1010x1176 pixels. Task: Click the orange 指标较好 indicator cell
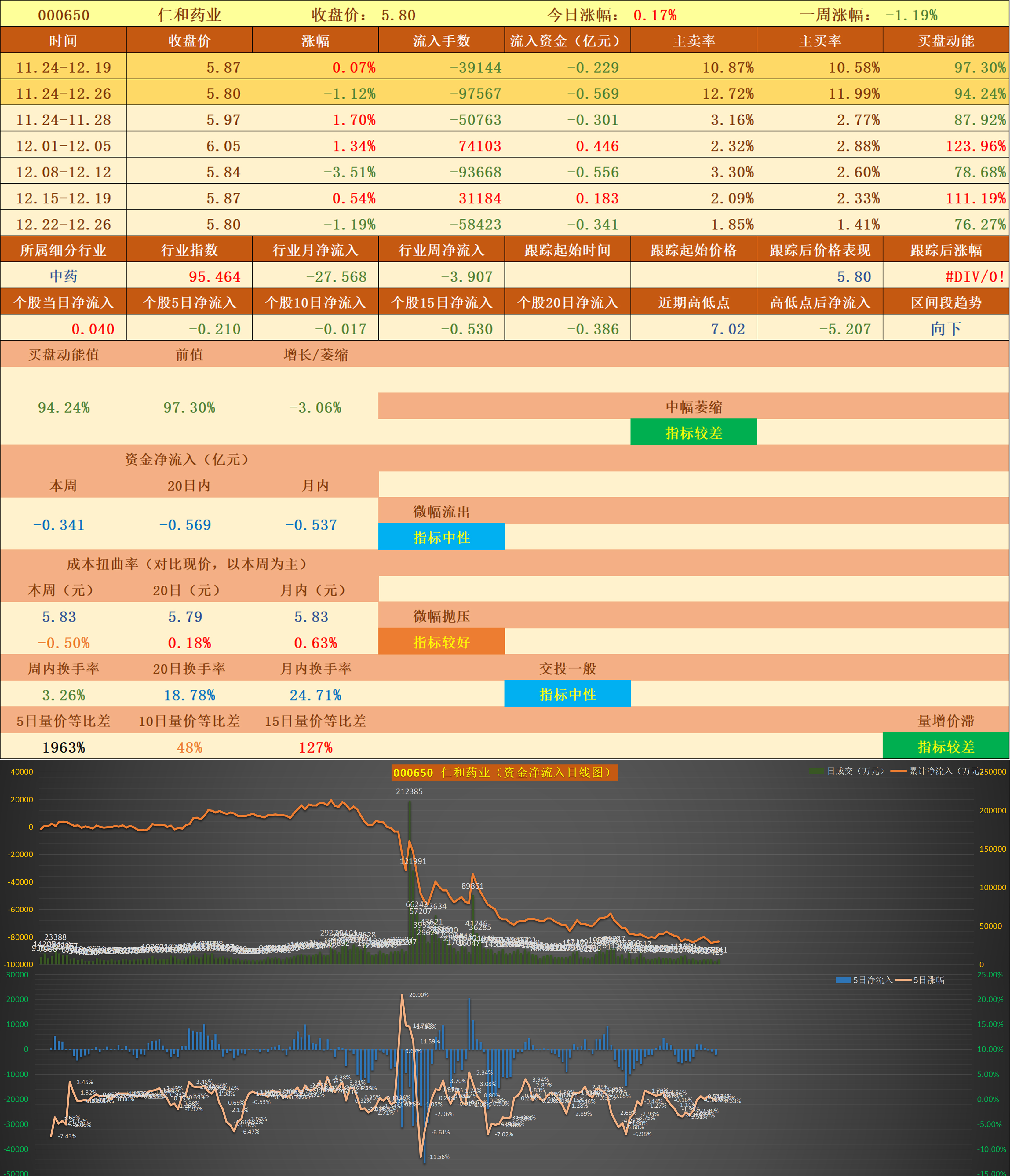pos(441,642)
